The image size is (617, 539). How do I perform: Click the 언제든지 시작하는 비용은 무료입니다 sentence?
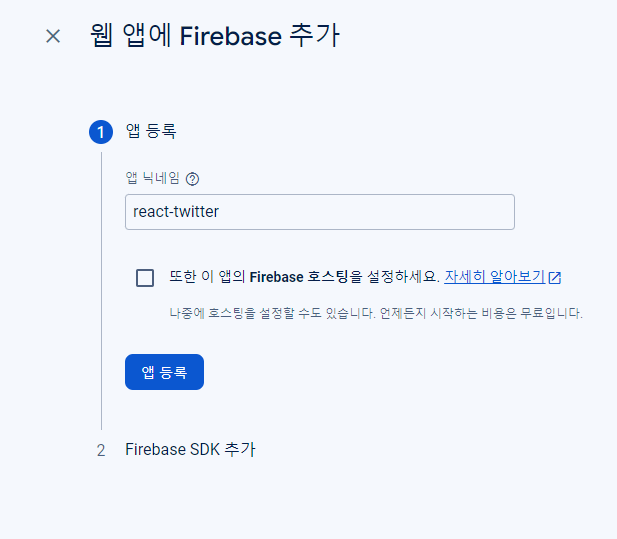pyautogui.click(x=481, y=313)
